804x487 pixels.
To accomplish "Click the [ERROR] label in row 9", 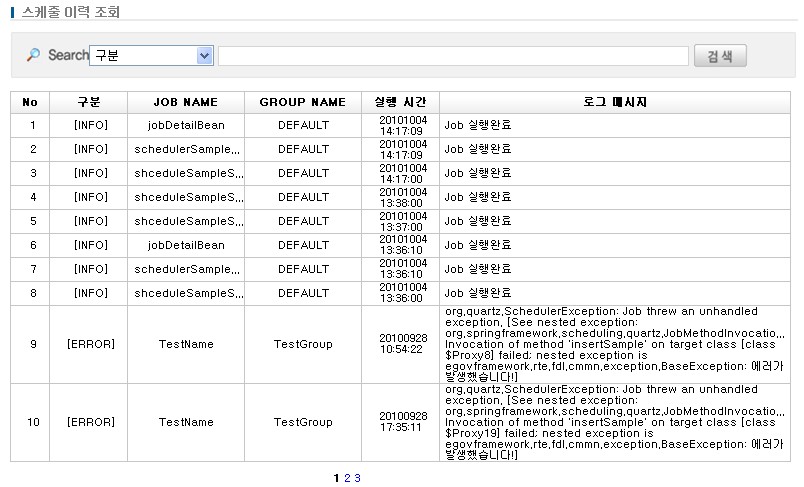I will click(90, 344).
